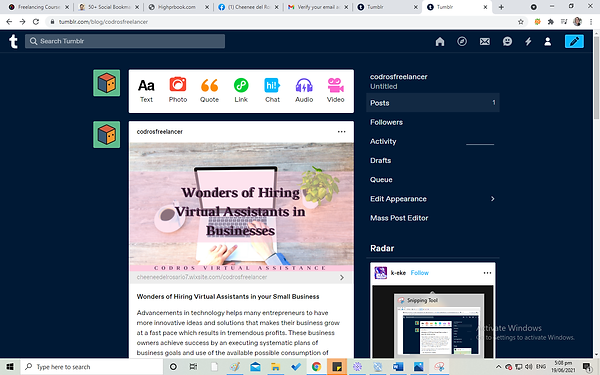Image resolution: width=600 pixels, height=375 pixels.
Task: Create a new Video post
Action: (x=336, y=91)
